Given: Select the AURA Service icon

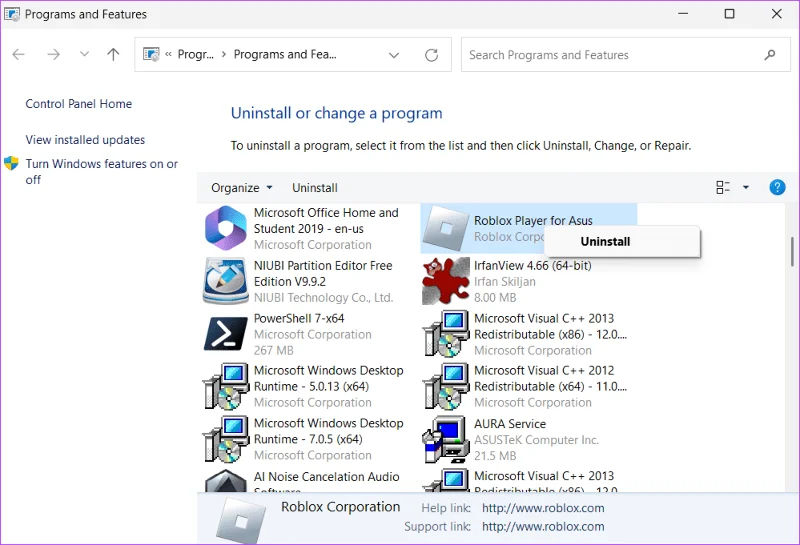Looking at the screenshot, I should tap(446, 439).
